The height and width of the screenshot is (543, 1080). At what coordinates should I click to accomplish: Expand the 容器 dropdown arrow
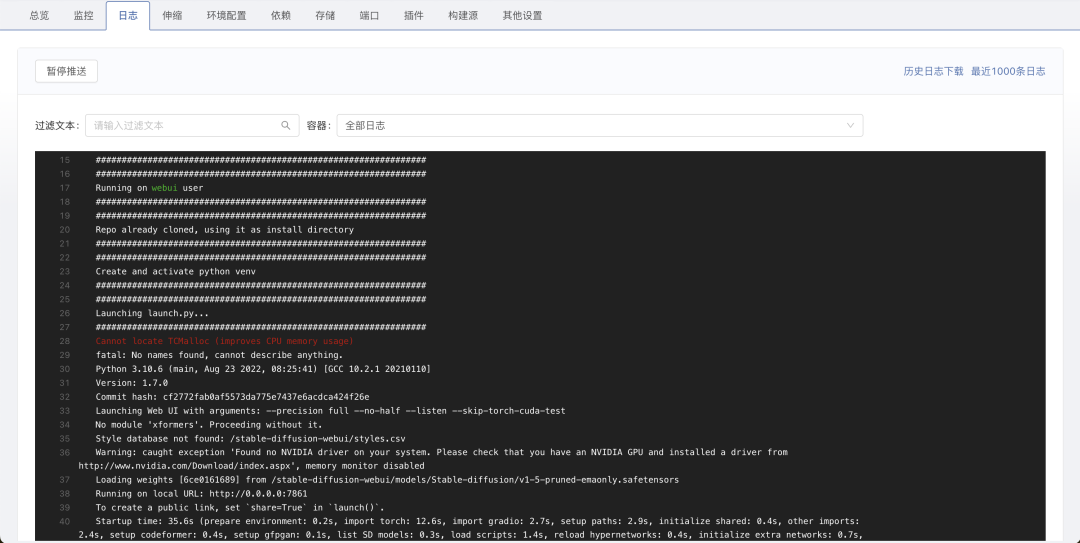851,125
